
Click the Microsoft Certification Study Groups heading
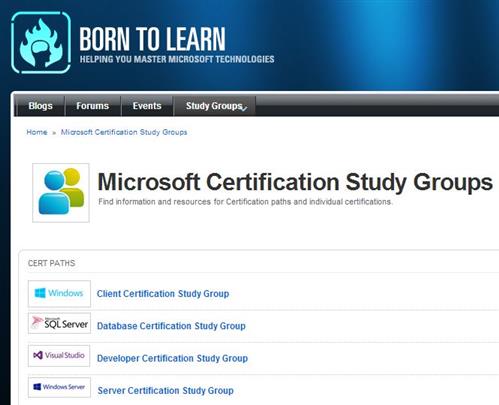click(x=295, y=182)
